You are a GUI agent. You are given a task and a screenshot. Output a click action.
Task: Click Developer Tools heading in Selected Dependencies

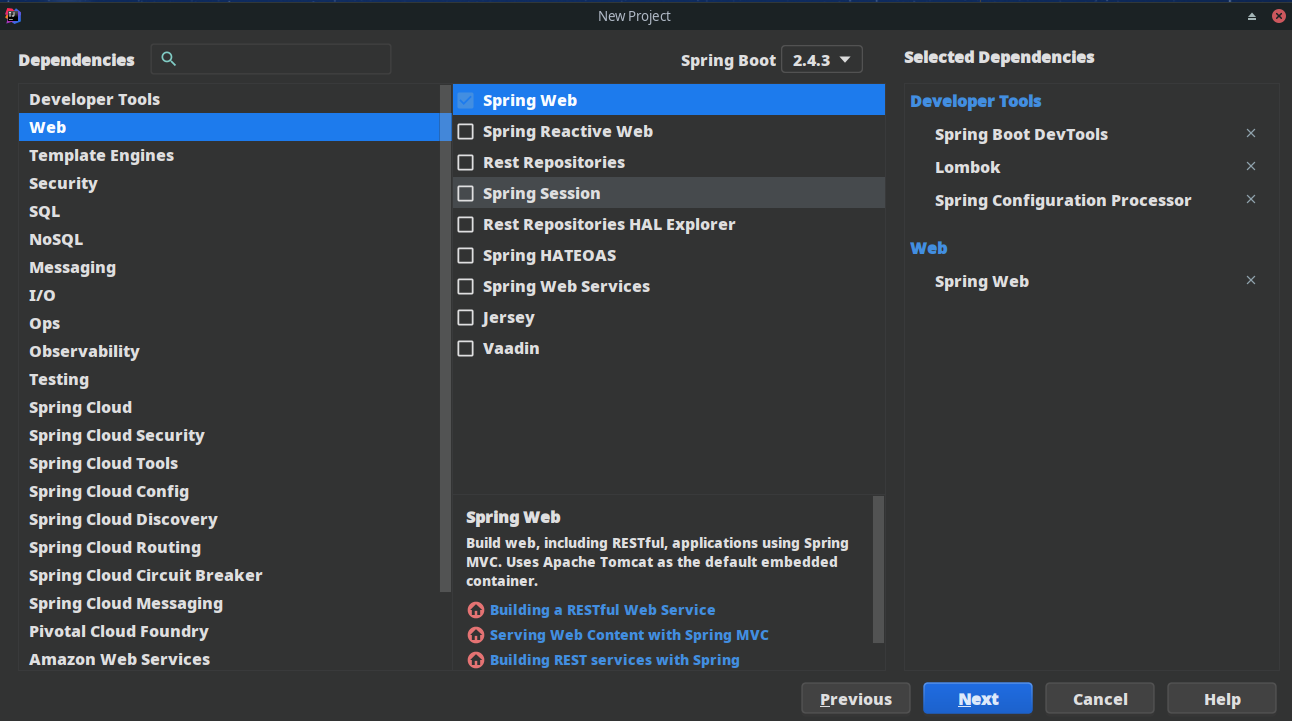(x=975, y=101)
